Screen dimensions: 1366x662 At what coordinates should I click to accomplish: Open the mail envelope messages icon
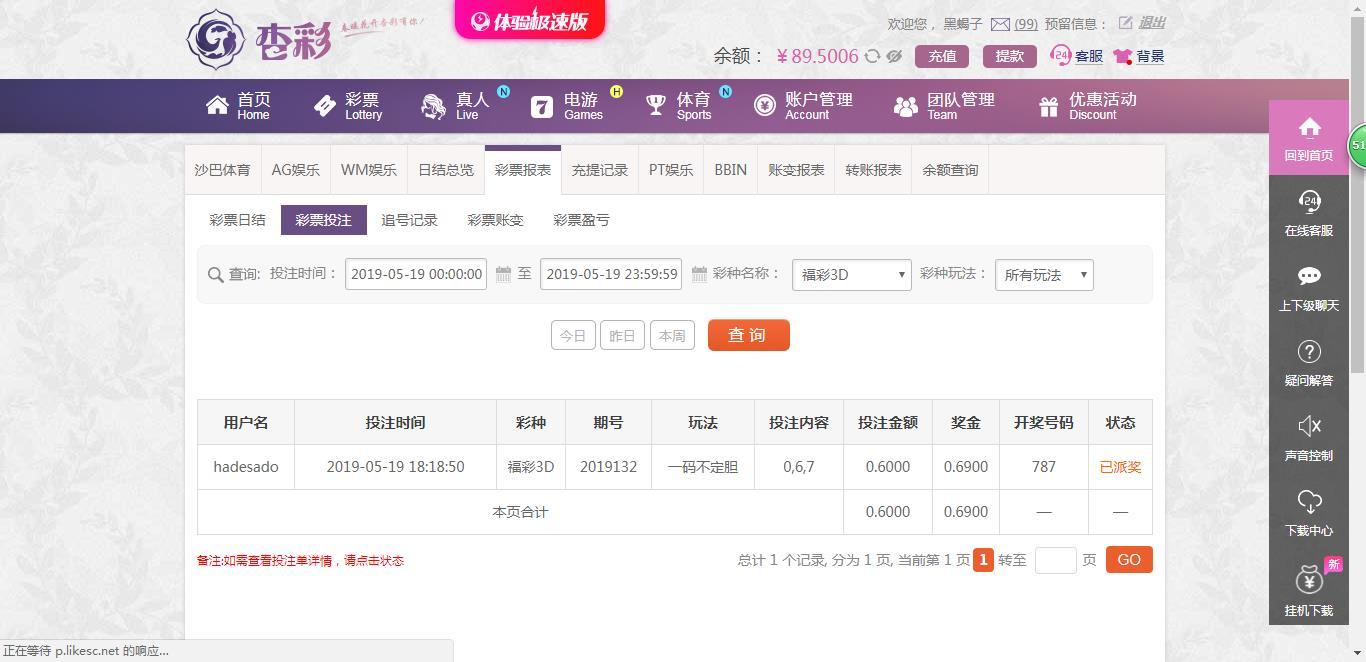click(x=1000, y=24)
